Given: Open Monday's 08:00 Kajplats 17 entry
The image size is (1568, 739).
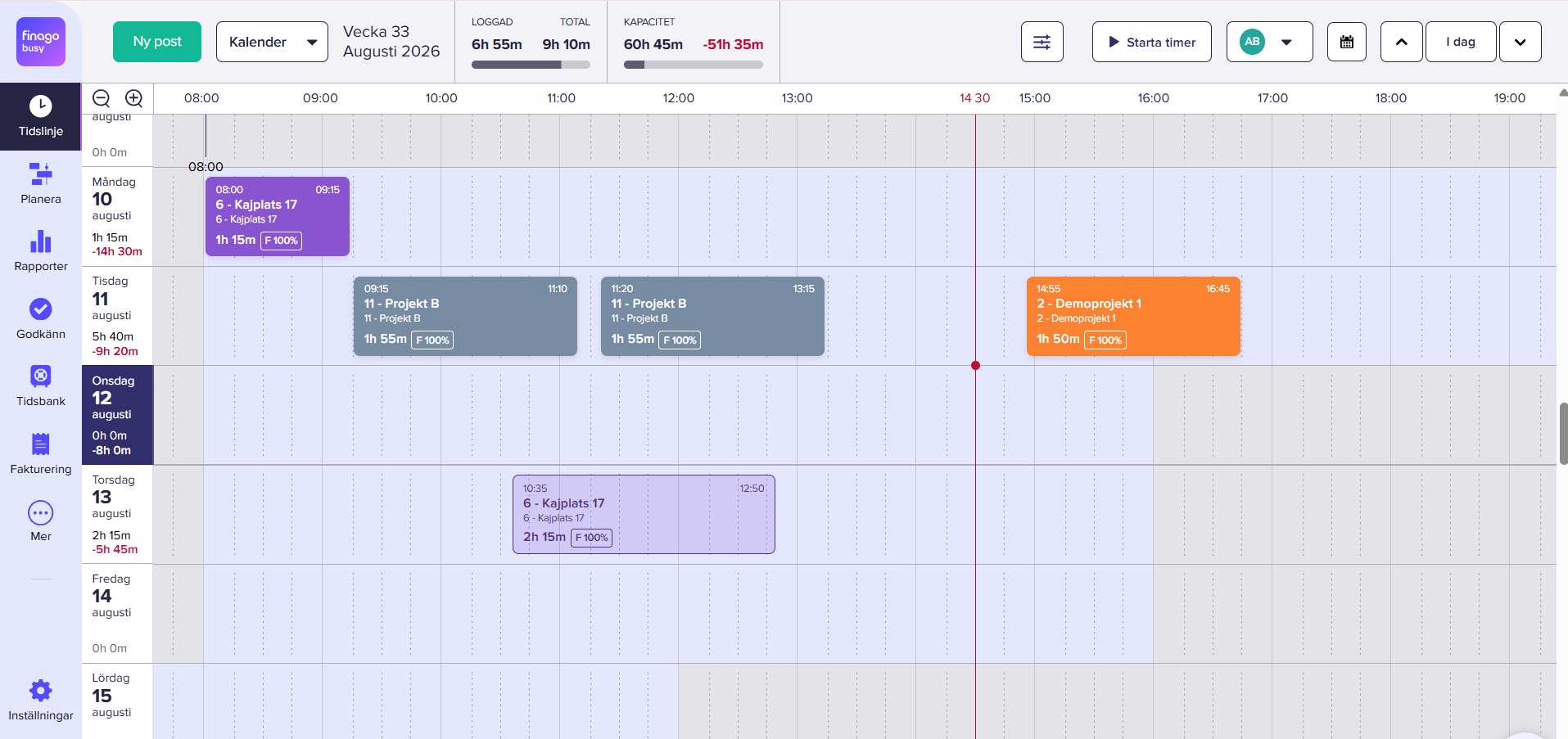Looking at the screenshot, I should coord(278,216).
